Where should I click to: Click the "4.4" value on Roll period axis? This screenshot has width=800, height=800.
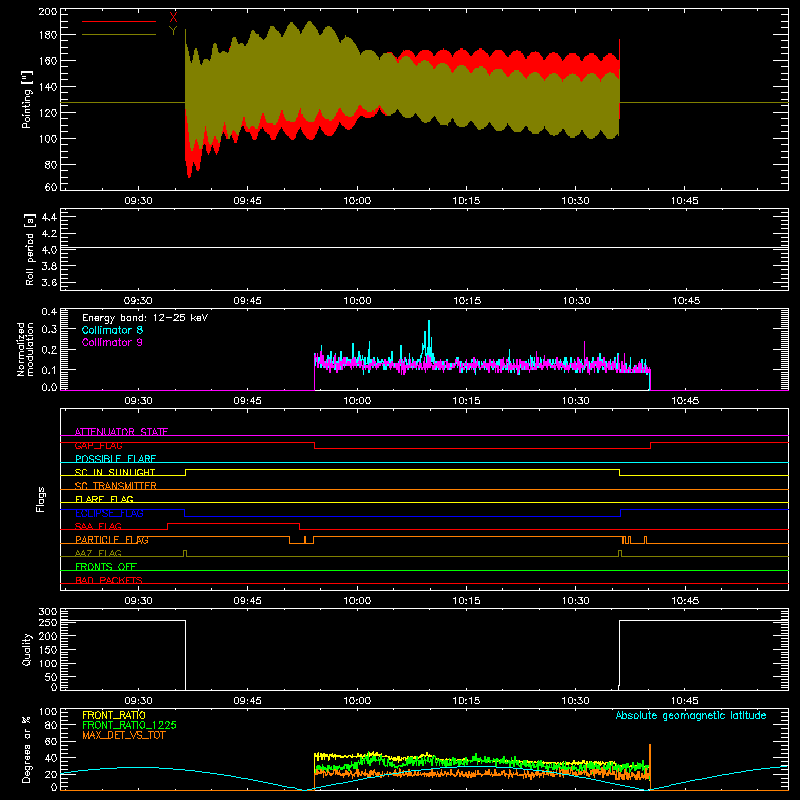coord(49,217)
